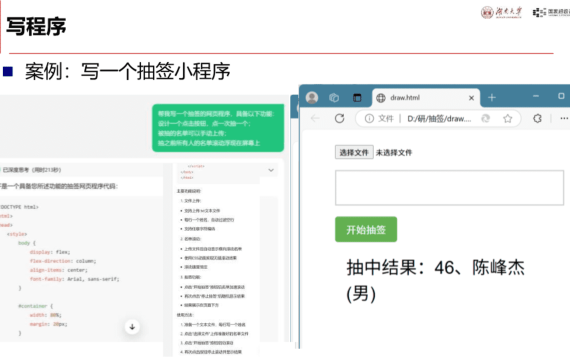Open the browser workspaces icon
Image resolution: width=570 pixels, height=360 pixels.
(x=334, y=97)
